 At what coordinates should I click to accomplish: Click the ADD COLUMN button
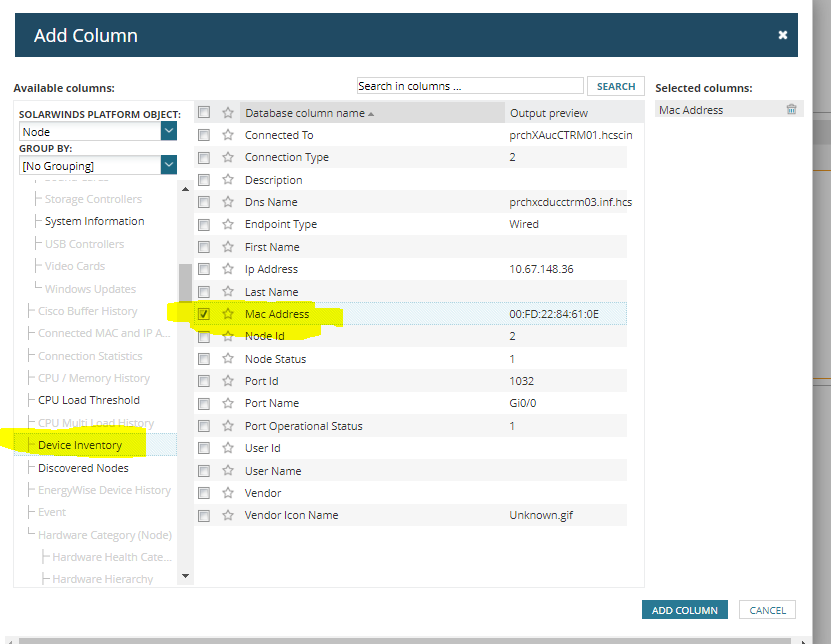pos(685,610)
